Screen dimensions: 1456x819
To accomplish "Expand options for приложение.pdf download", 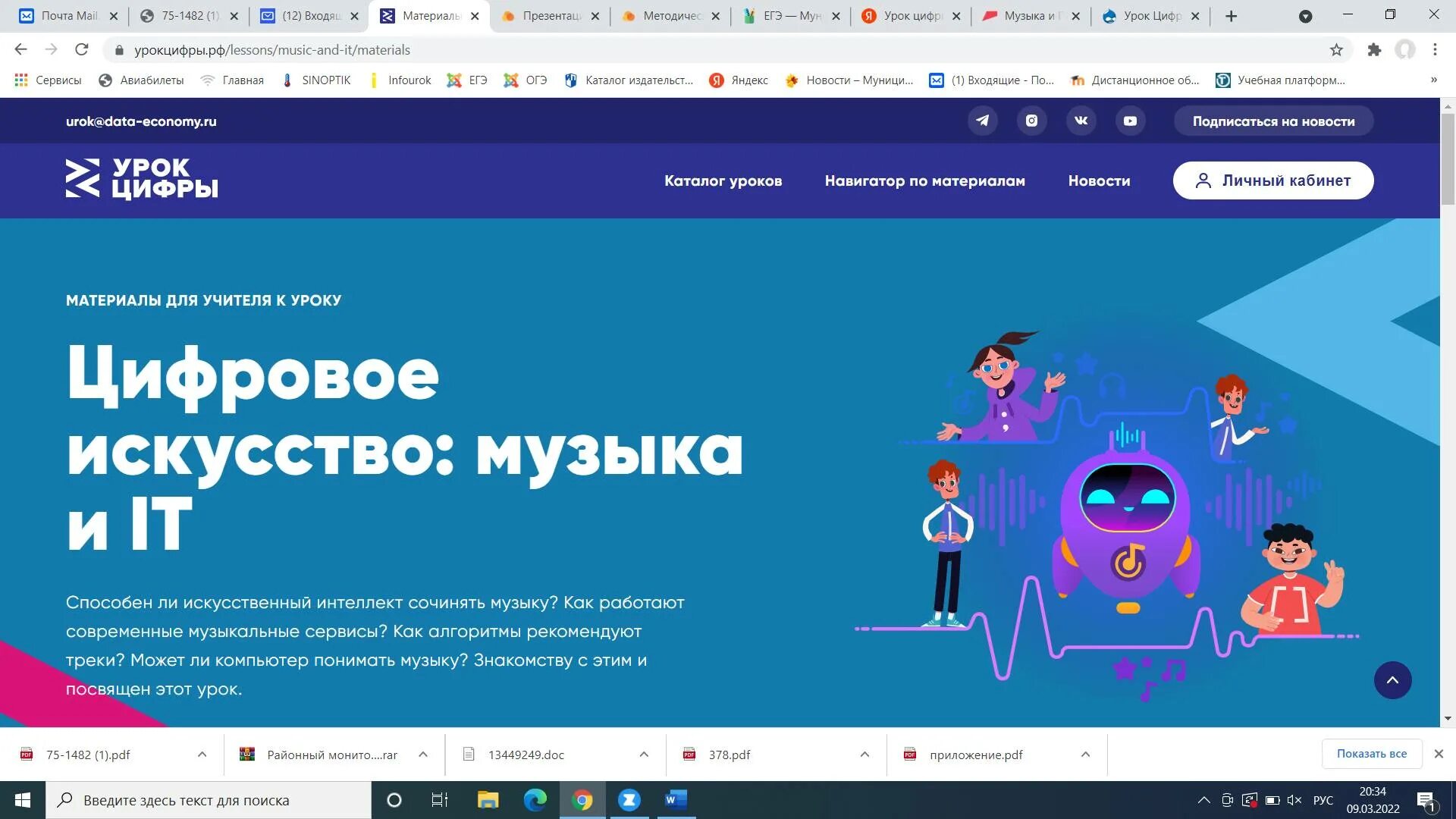I will pyautogui.click(x=1084, y=755).
